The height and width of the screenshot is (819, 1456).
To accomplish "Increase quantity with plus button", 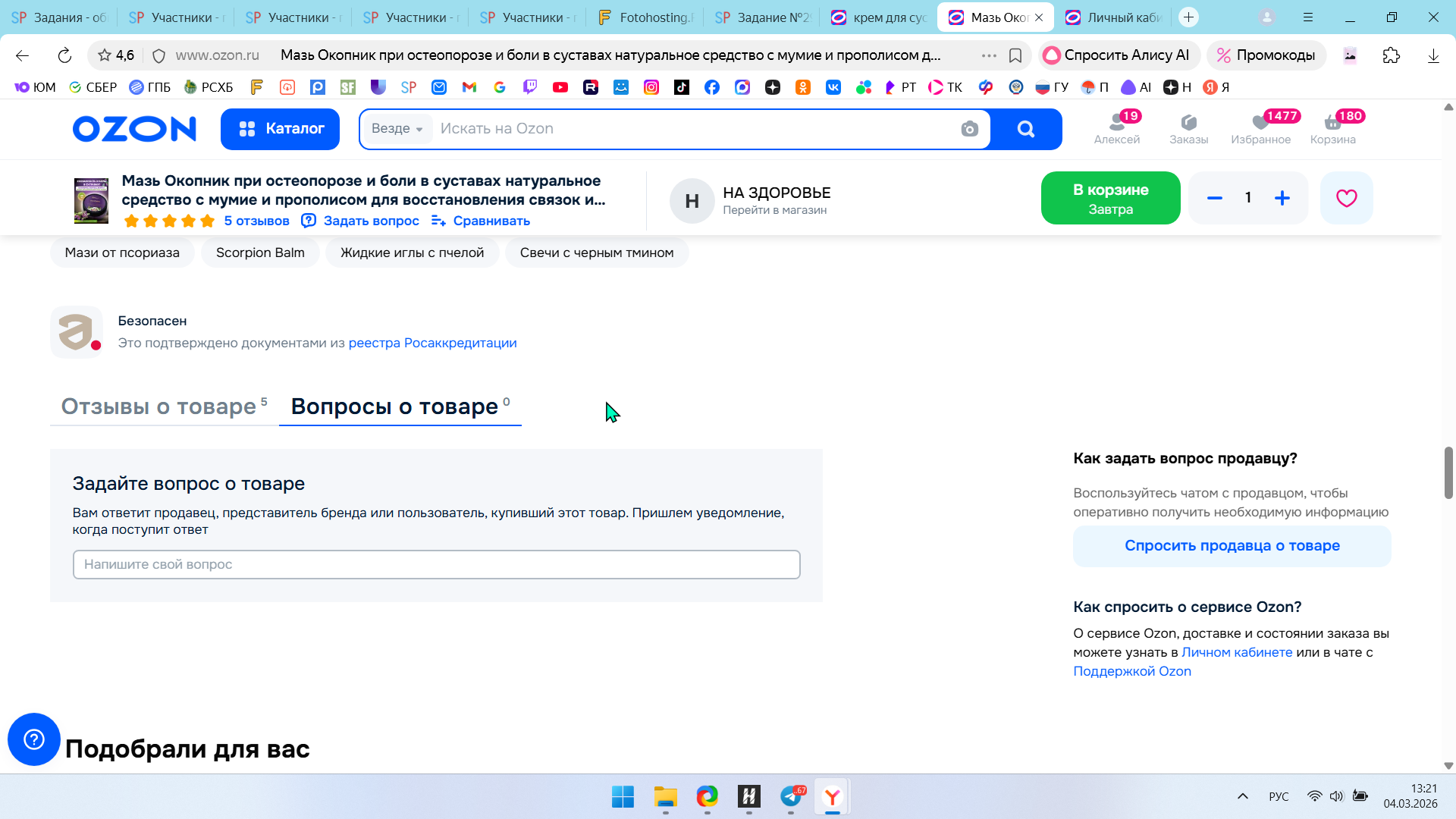I will pyautogui.click(x=1282, y=198).
